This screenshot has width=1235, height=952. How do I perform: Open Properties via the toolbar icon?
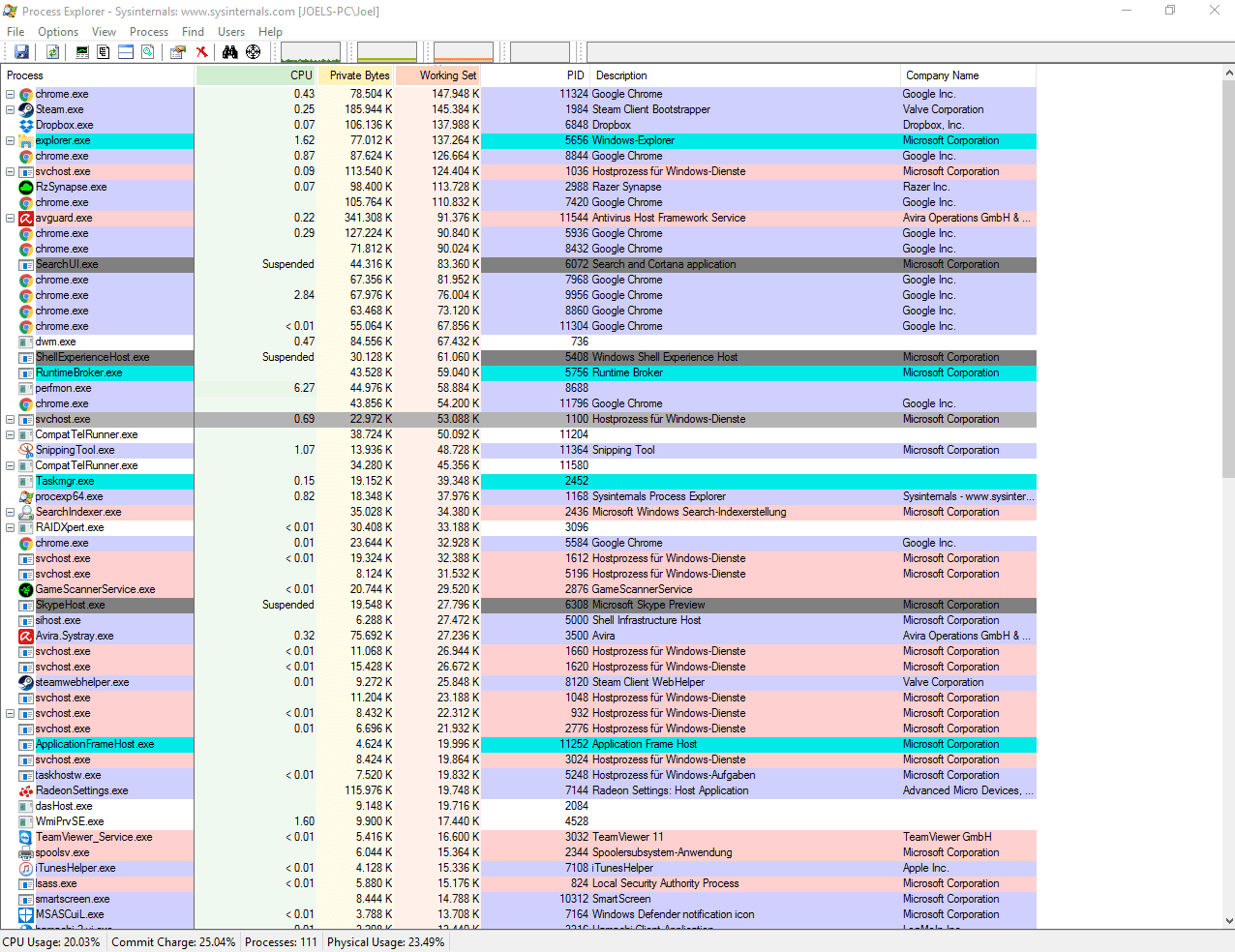point(178,52)
